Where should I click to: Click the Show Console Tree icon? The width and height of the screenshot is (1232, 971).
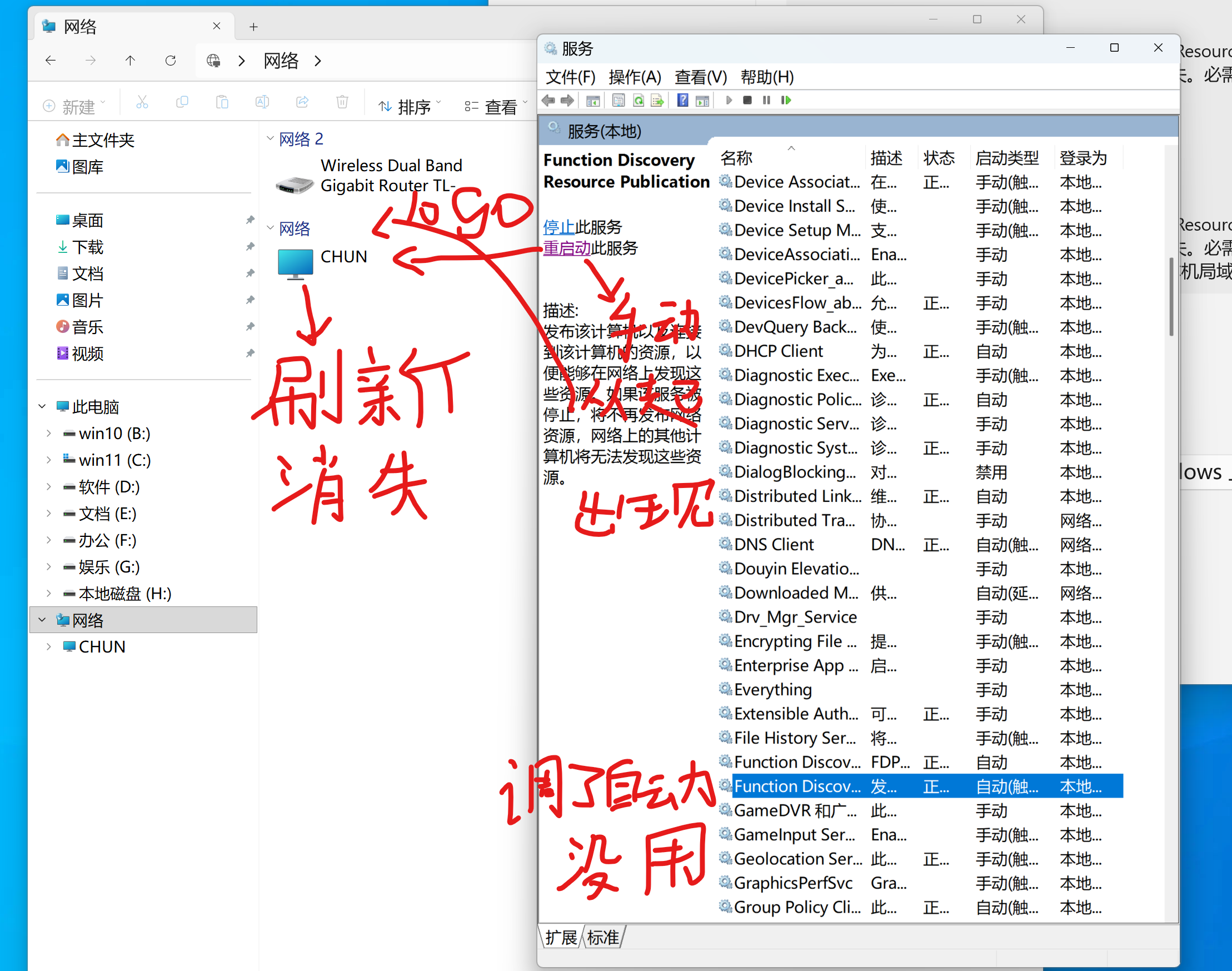[593, 100]
